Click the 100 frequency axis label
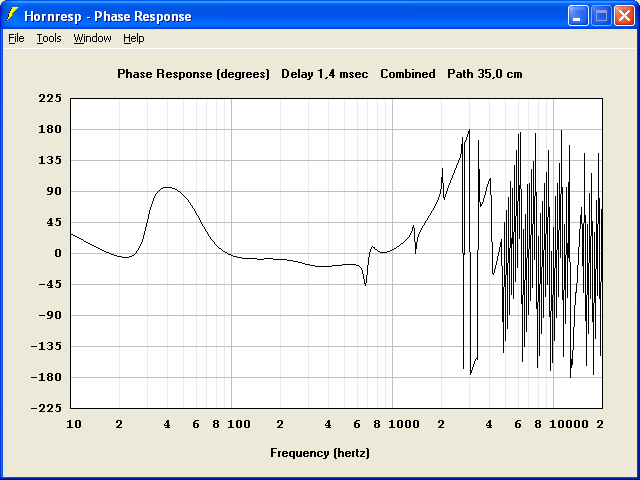 tap(239, 424)
